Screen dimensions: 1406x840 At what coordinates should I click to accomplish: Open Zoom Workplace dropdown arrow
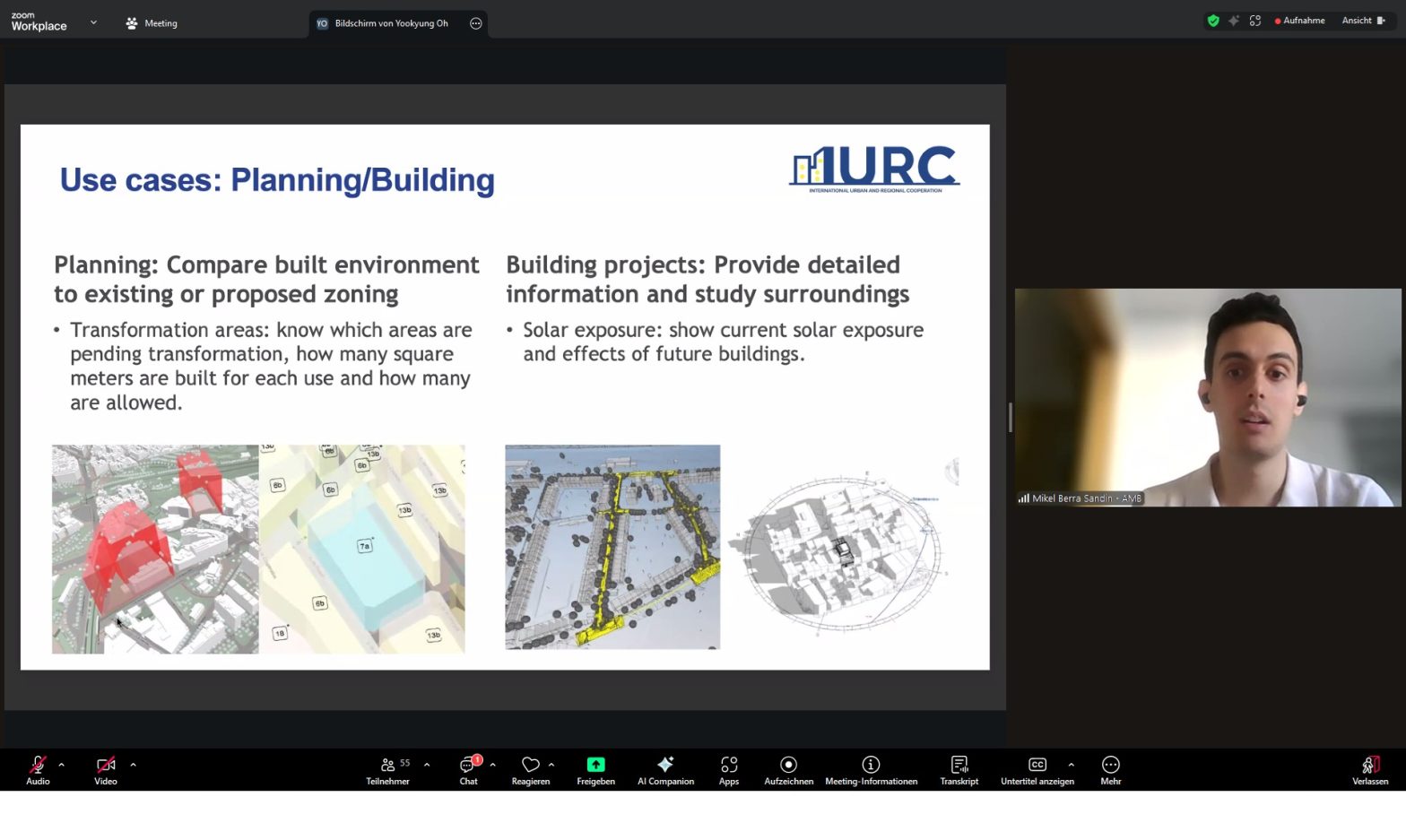[x=93, y=22]
